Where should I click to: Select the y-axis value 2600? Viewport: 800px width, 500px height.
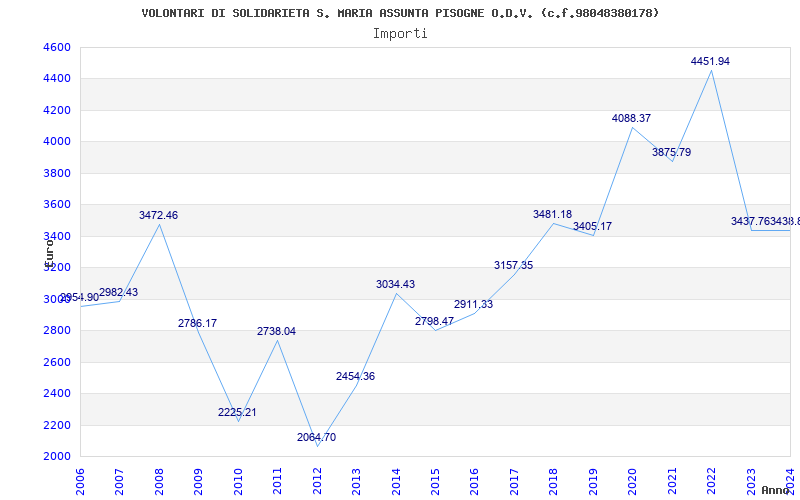pyautogui.click(x=57, y=362)
